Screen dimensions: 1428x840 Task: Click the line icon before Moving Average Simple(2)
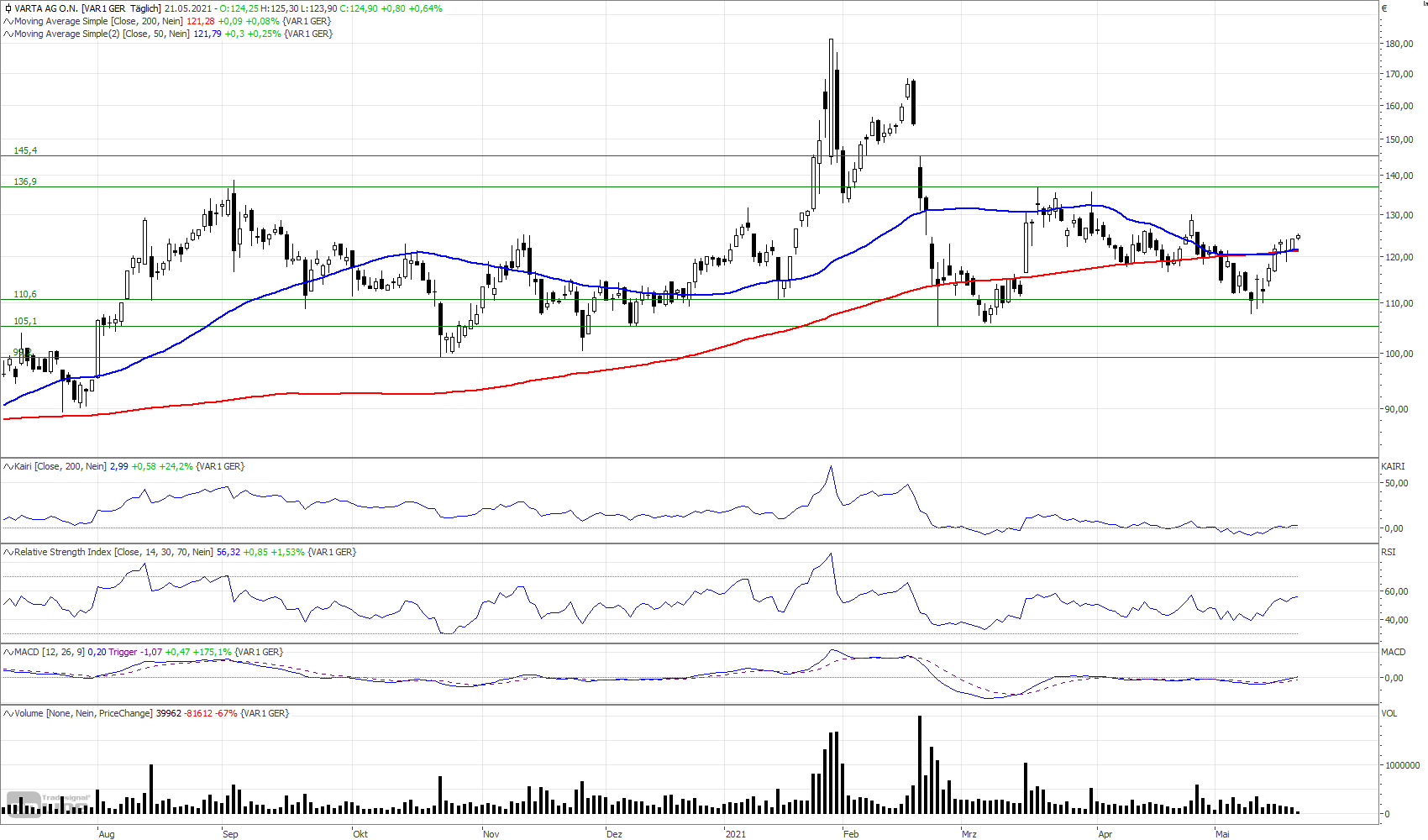[8, 34]
